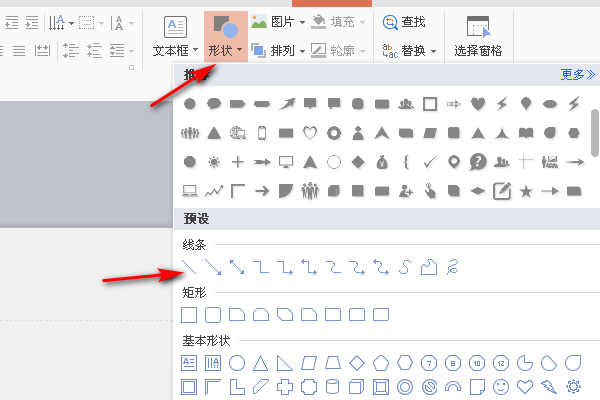Image resolution: width=600 pixels, height=400 pixels.
Task: Select the outlined heart in 基本形状
Action: pos(525,387)
